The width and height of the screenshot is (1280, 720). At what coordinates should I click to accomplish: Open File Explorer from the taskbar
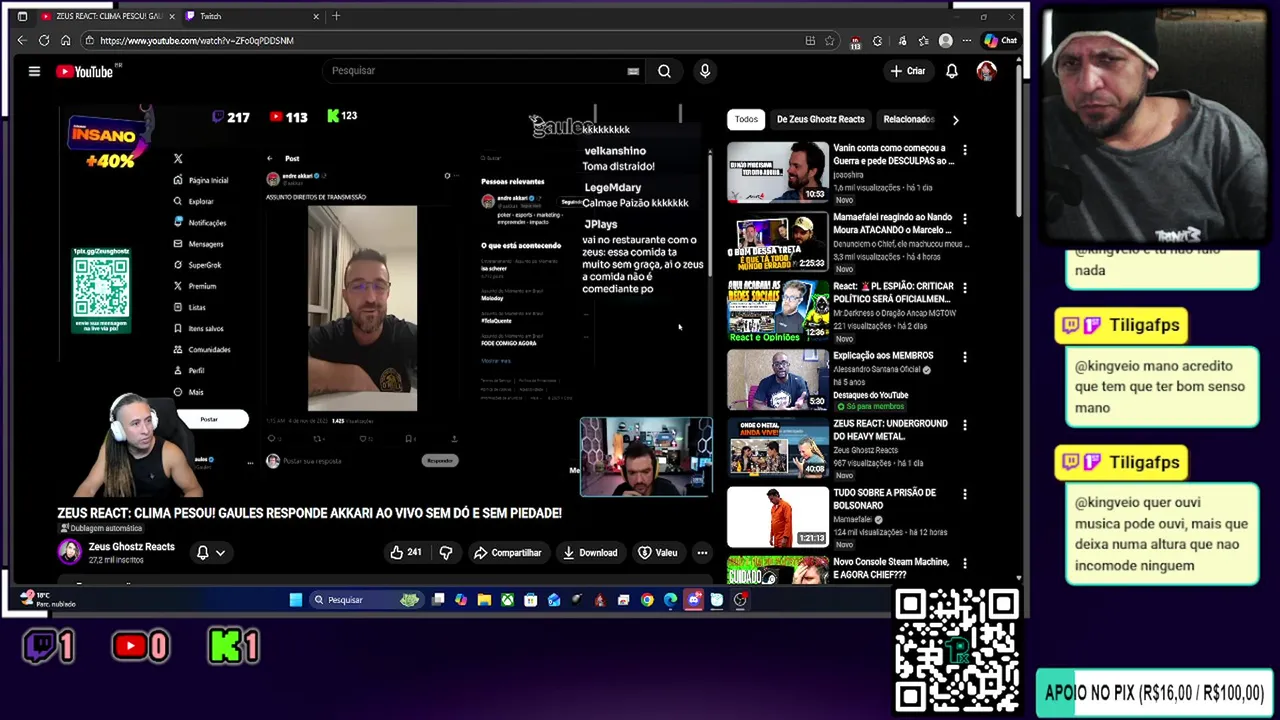(x=484, y=600)
